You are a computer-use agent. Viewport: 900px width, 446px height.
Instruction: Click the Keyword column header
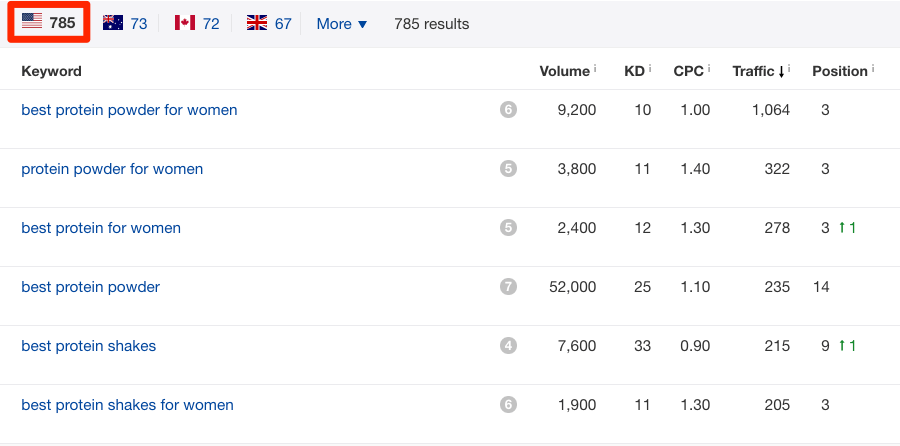coord(51,71)
